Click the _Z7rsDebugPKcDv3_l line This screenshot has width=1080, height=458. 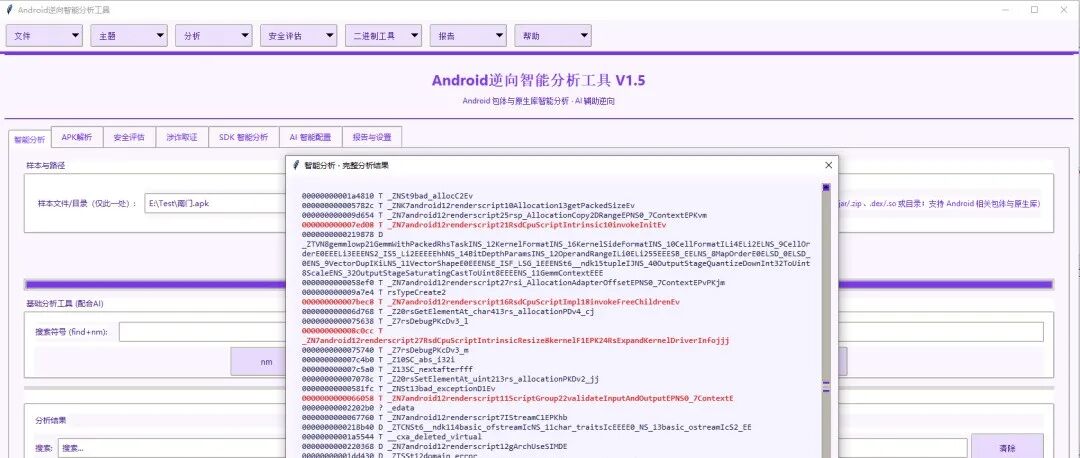(385, 321)
